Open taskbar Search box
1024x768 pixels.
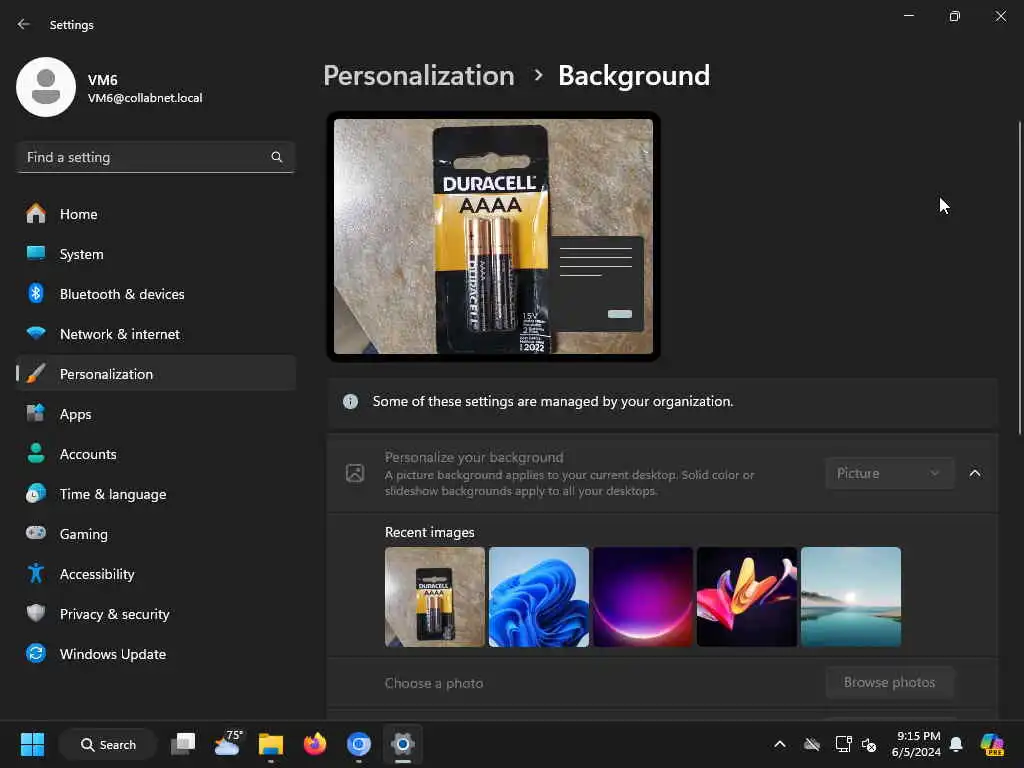(x=108, y=744)
